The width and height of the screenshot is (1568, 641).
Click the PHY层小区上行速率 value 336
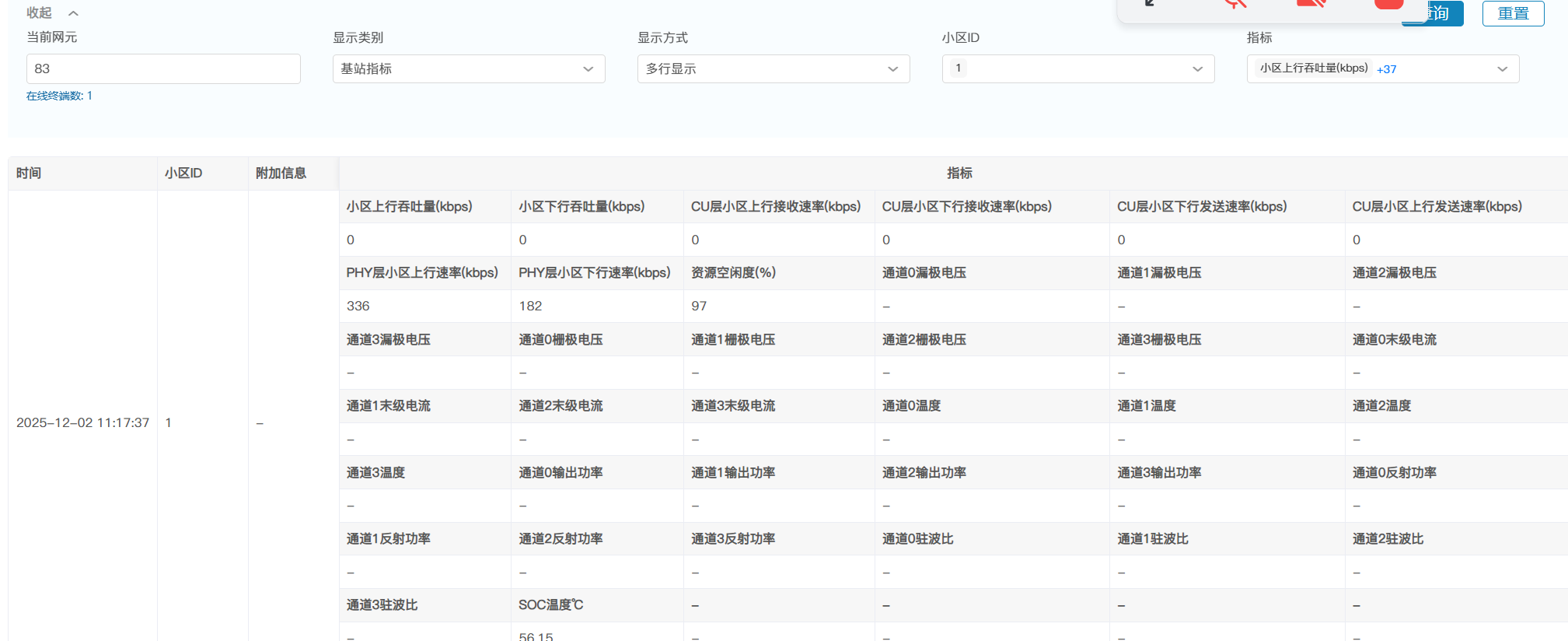[x=358, y=306]
